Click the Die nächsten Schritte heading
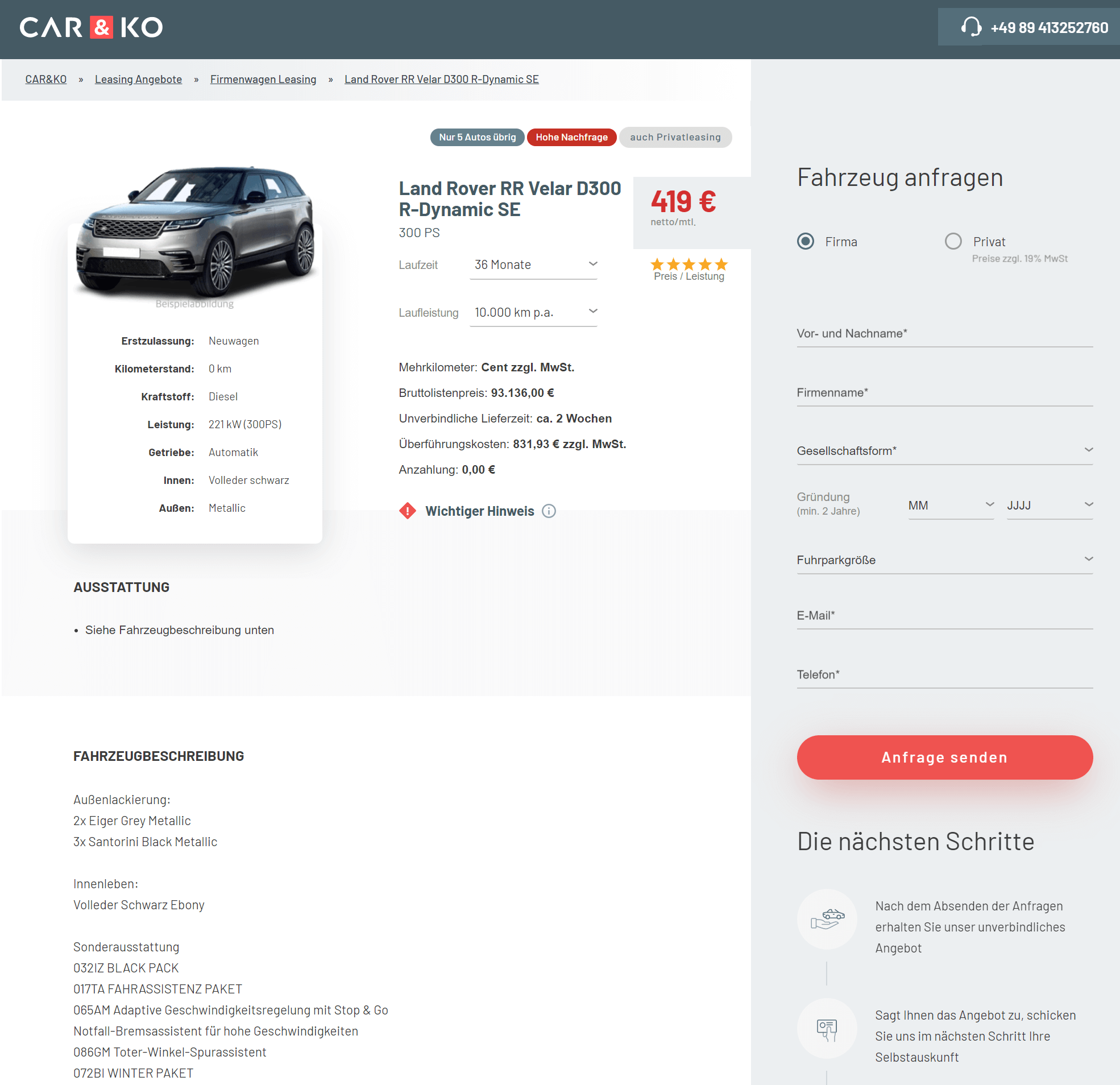Viewport: 1120px width, 1085px height. tap(915, 842)
